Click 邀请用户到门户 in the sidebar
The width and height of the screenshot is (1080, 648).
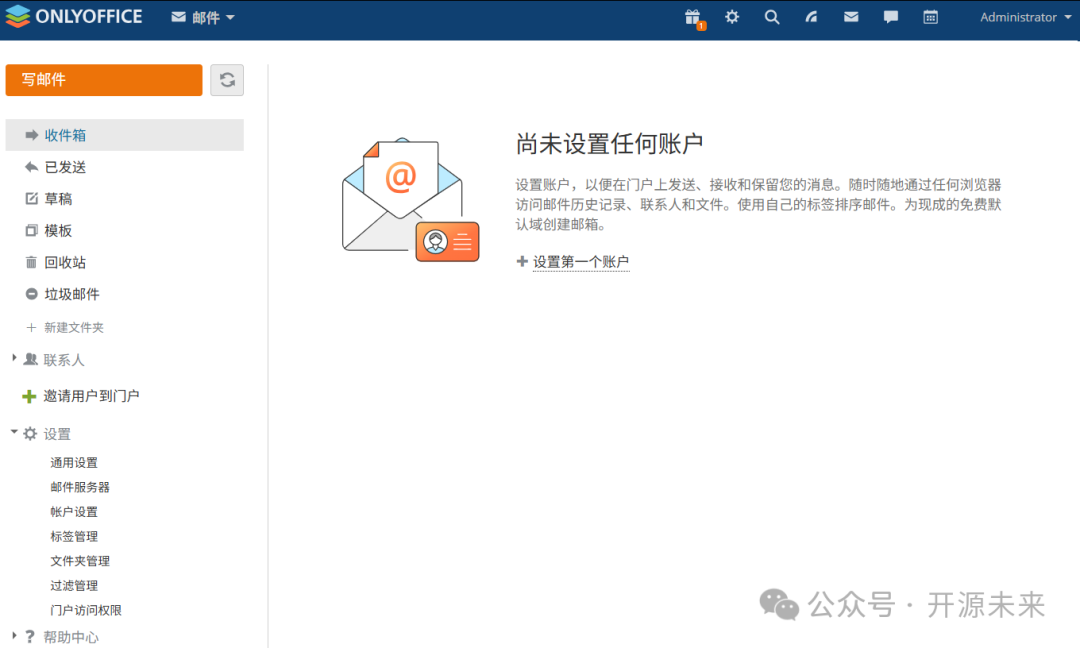[90, 395]
